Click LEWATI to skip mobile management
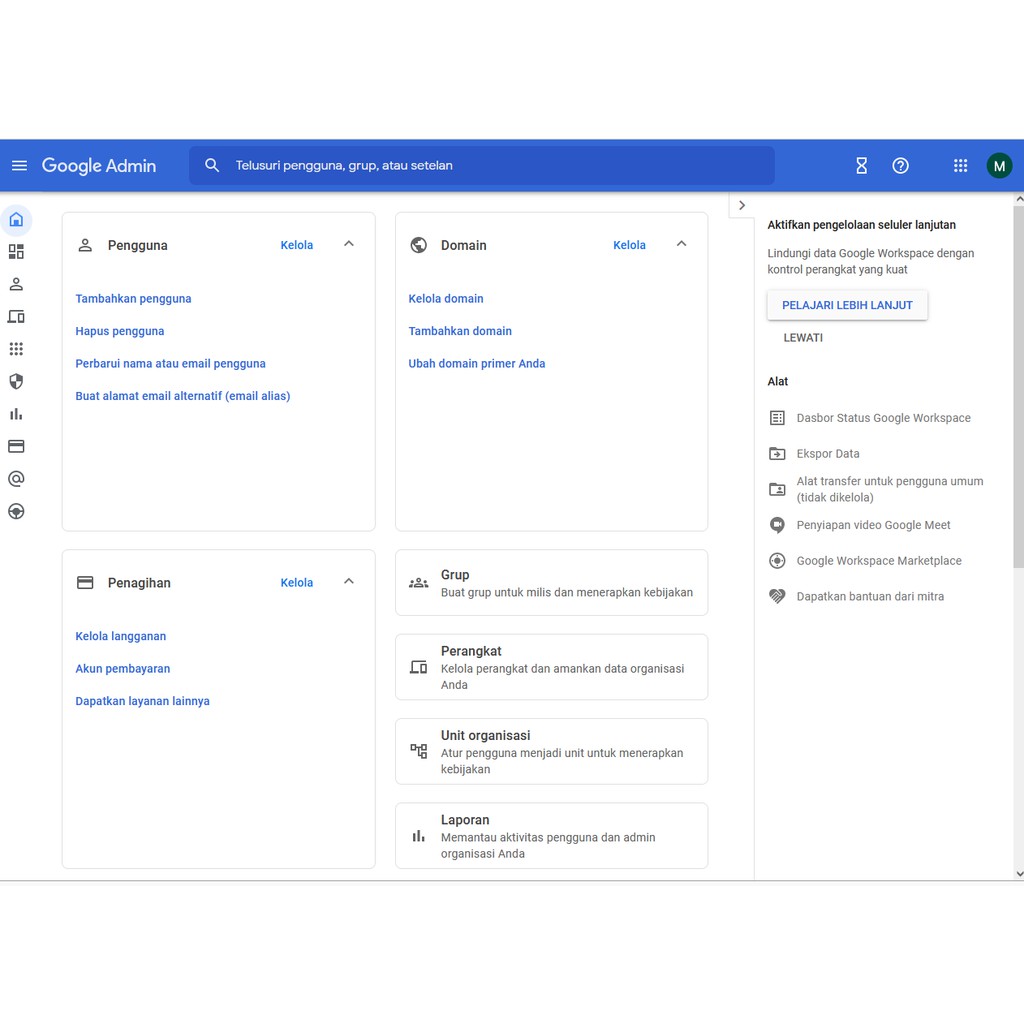Image resolution: width=1024 pixels, height=1024 pixels. tap(803, 337)
